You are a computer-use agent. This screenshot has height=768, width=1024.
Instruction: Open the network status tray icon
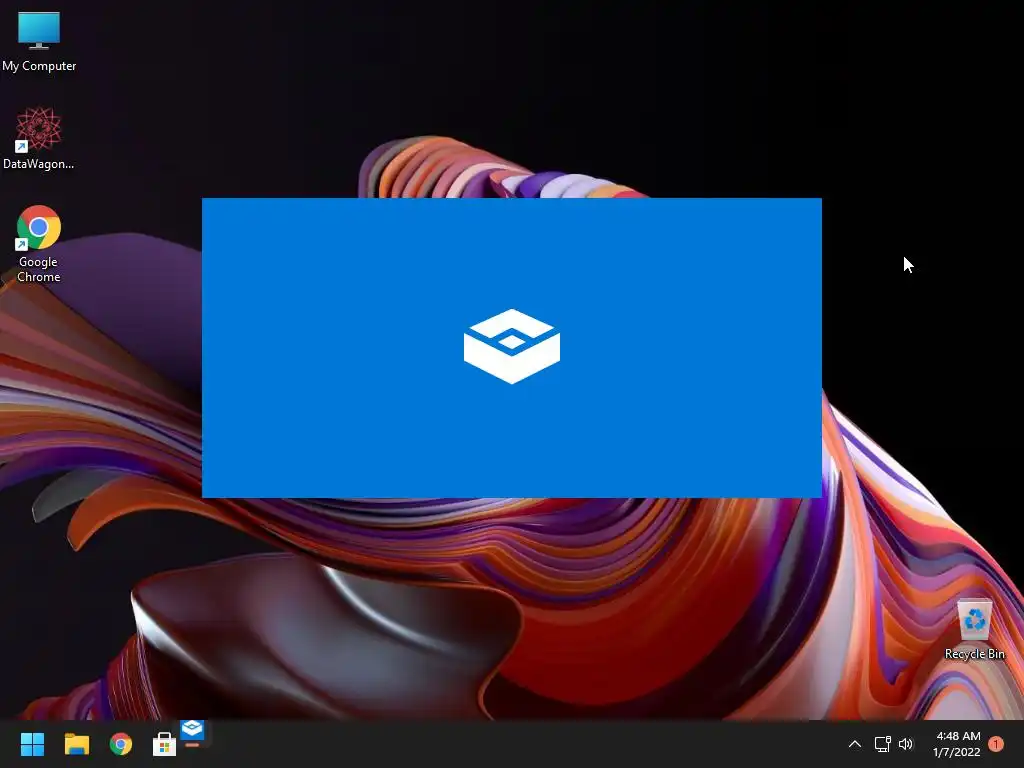point(882,744)
